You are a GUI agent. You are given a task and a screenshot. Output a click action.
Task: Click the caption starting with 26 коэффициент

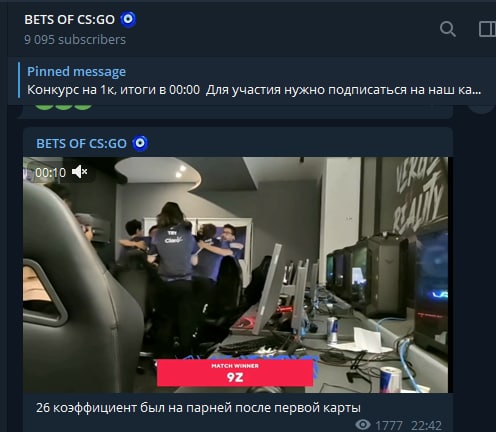(x=198, y=408)
